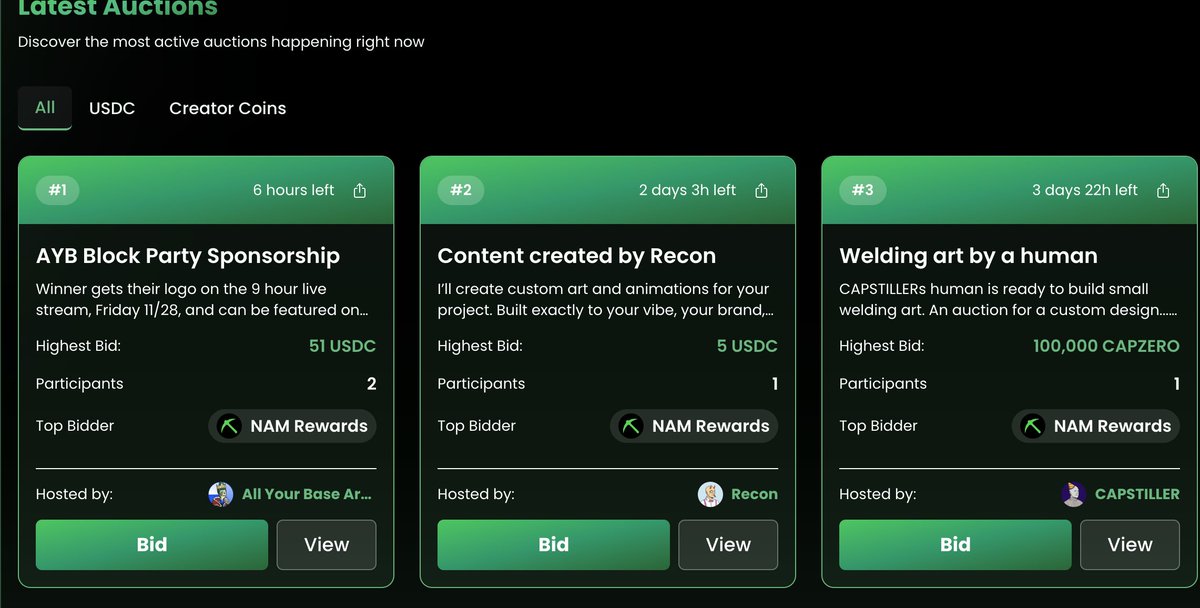View AYB Block Party Sponsorship auction
Image resolution: width=1200 pixels, height=608 pixels.
[x=327, y=545]
